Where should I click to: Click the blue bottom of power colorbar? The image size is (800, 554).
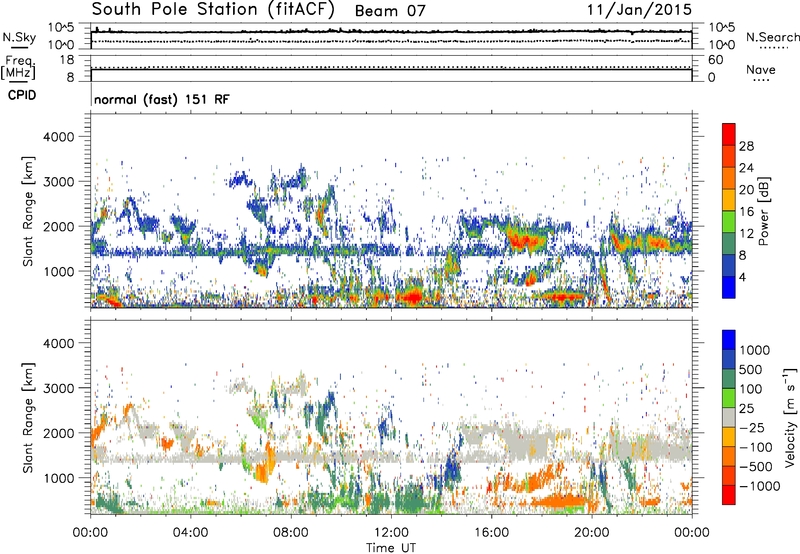tap(729, 287)
